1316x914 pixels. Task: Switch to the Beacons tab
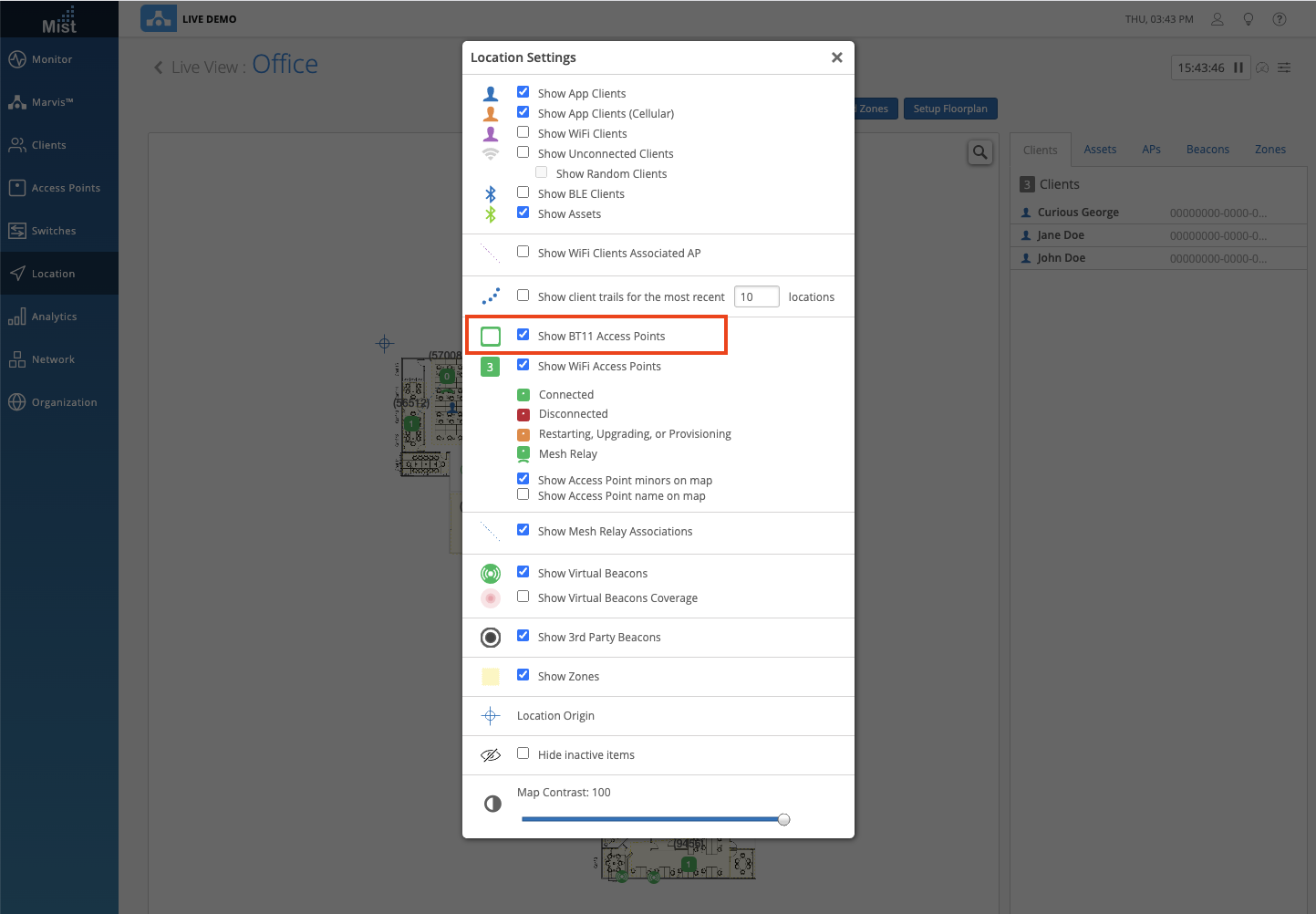pyautogui.click(x=1207, y=150)
